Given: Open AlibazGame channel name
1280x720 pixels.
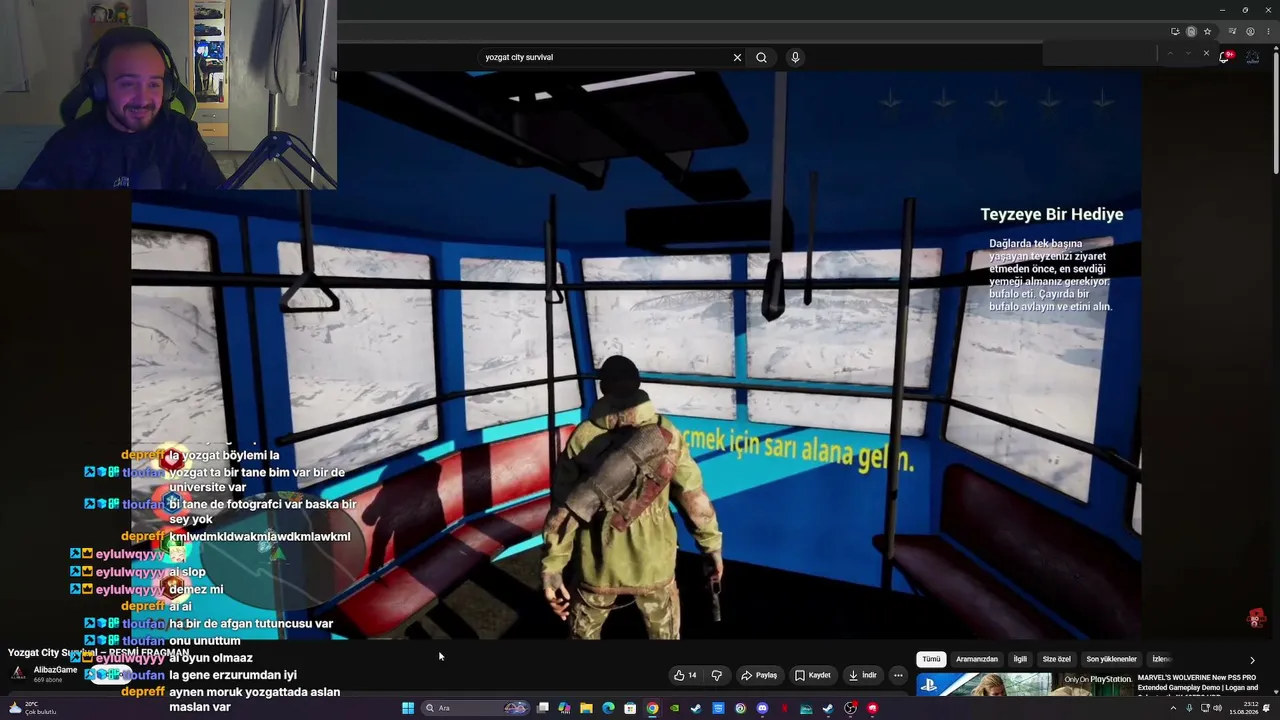Looking at the screenshot, I should (55, 670).
